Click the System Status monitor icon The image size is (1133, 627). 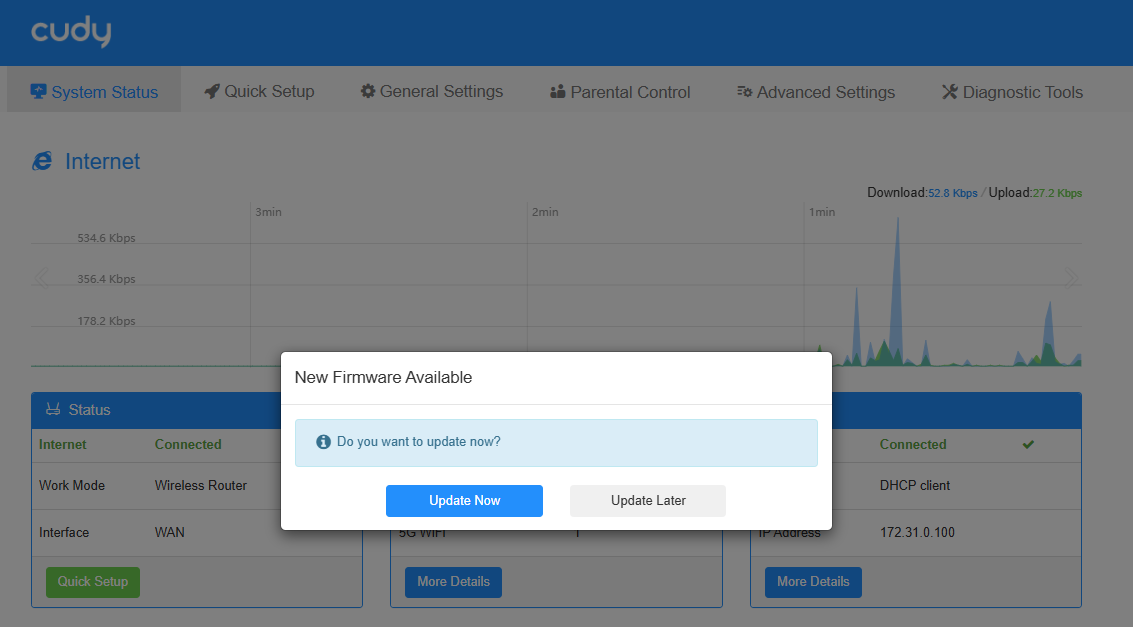39,92
